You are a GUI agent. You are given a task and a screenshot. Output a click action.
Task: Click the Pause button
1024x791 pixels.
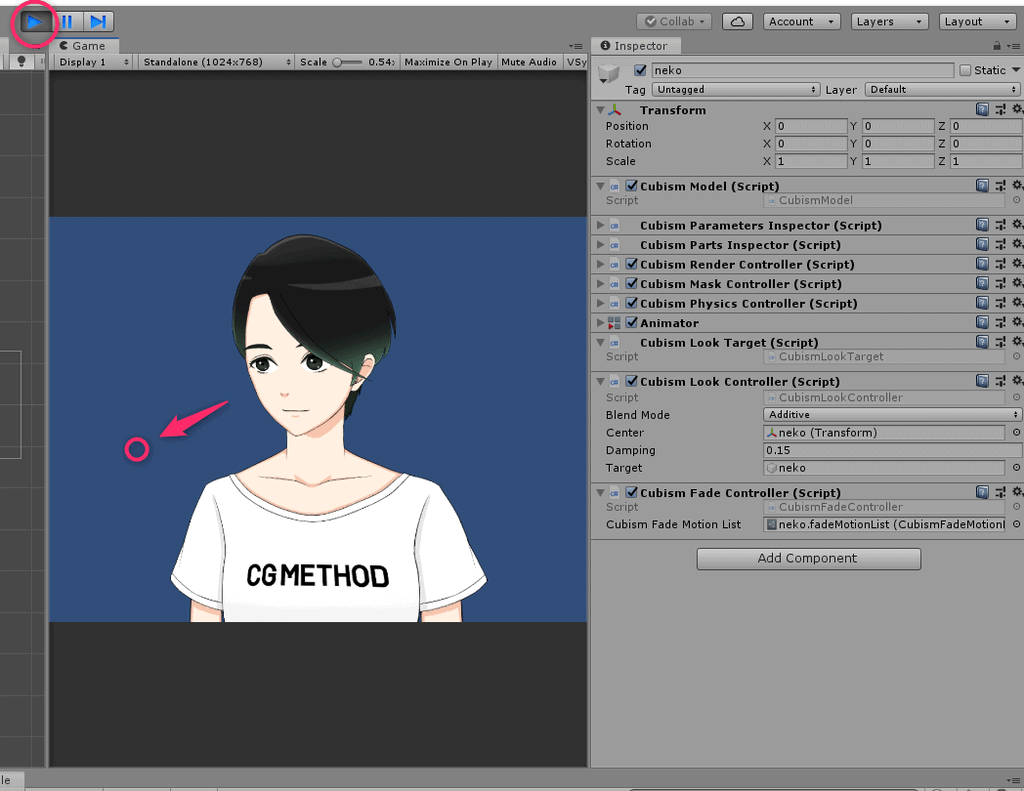(x=66, y=21)
